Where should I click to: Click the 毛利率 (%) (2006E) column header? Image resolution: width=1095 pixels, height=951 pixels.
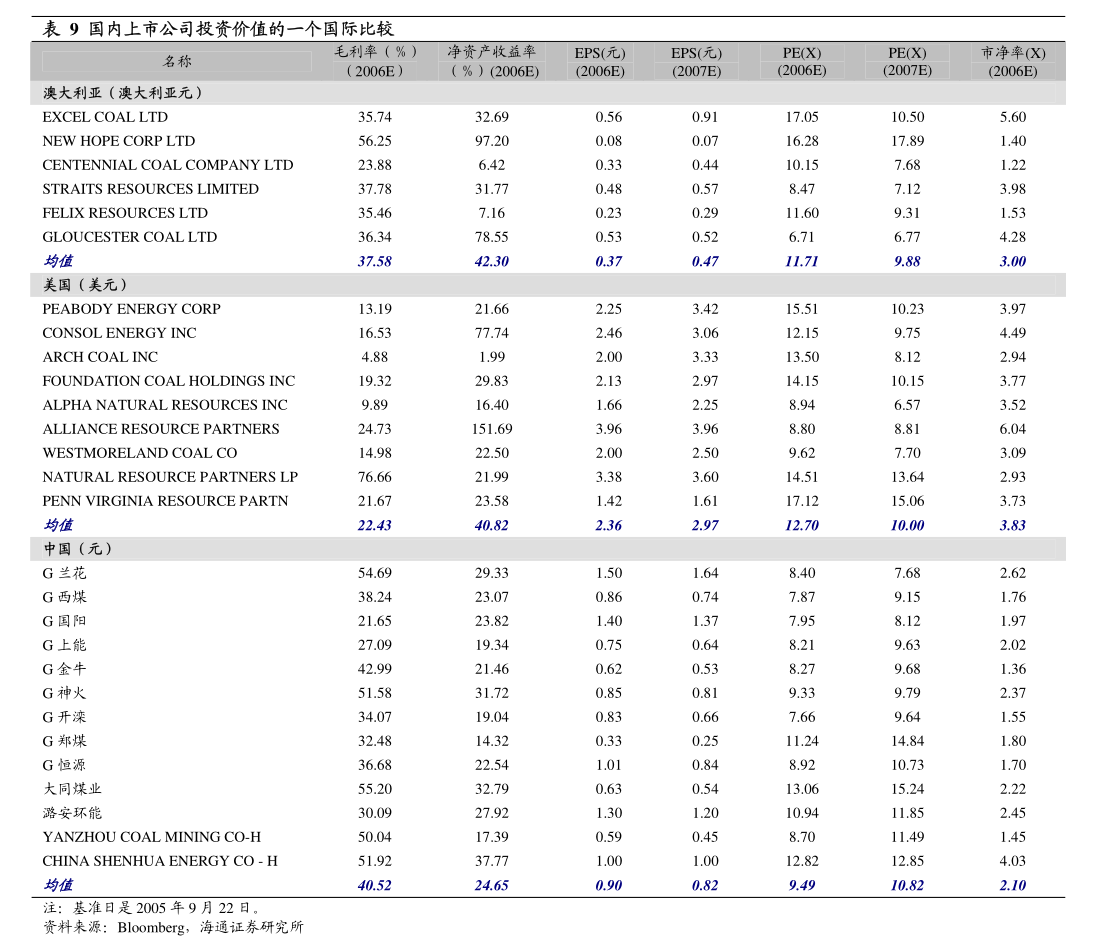[x=375, y=61]
